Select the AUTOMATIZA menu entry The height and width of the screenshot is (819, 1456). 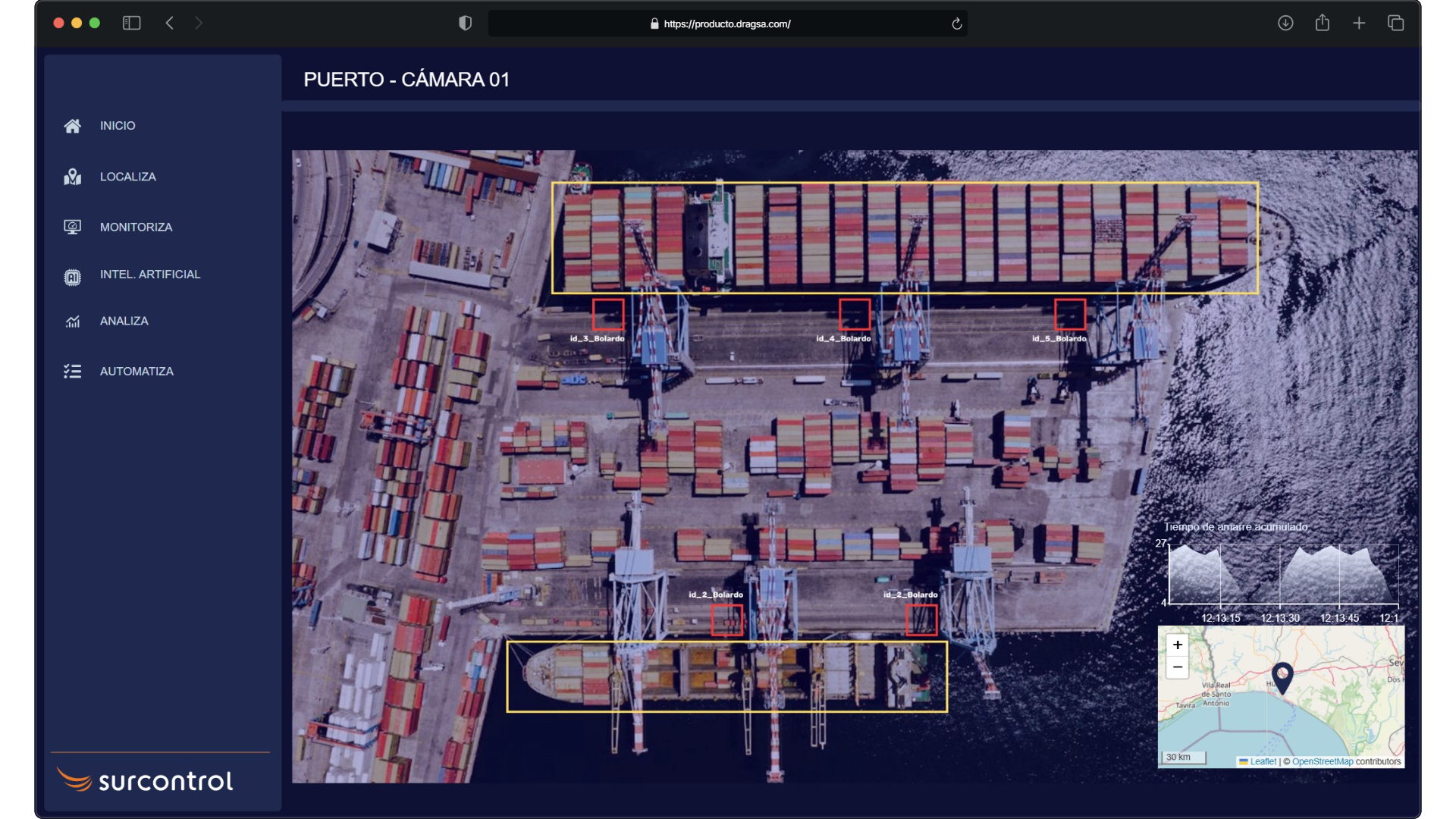point(137,371)
